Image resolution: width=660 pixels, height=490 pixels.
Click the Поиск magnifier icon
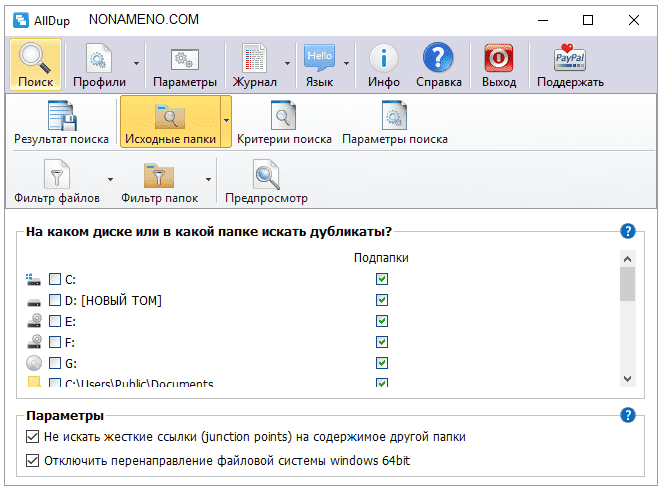point(35,58)
